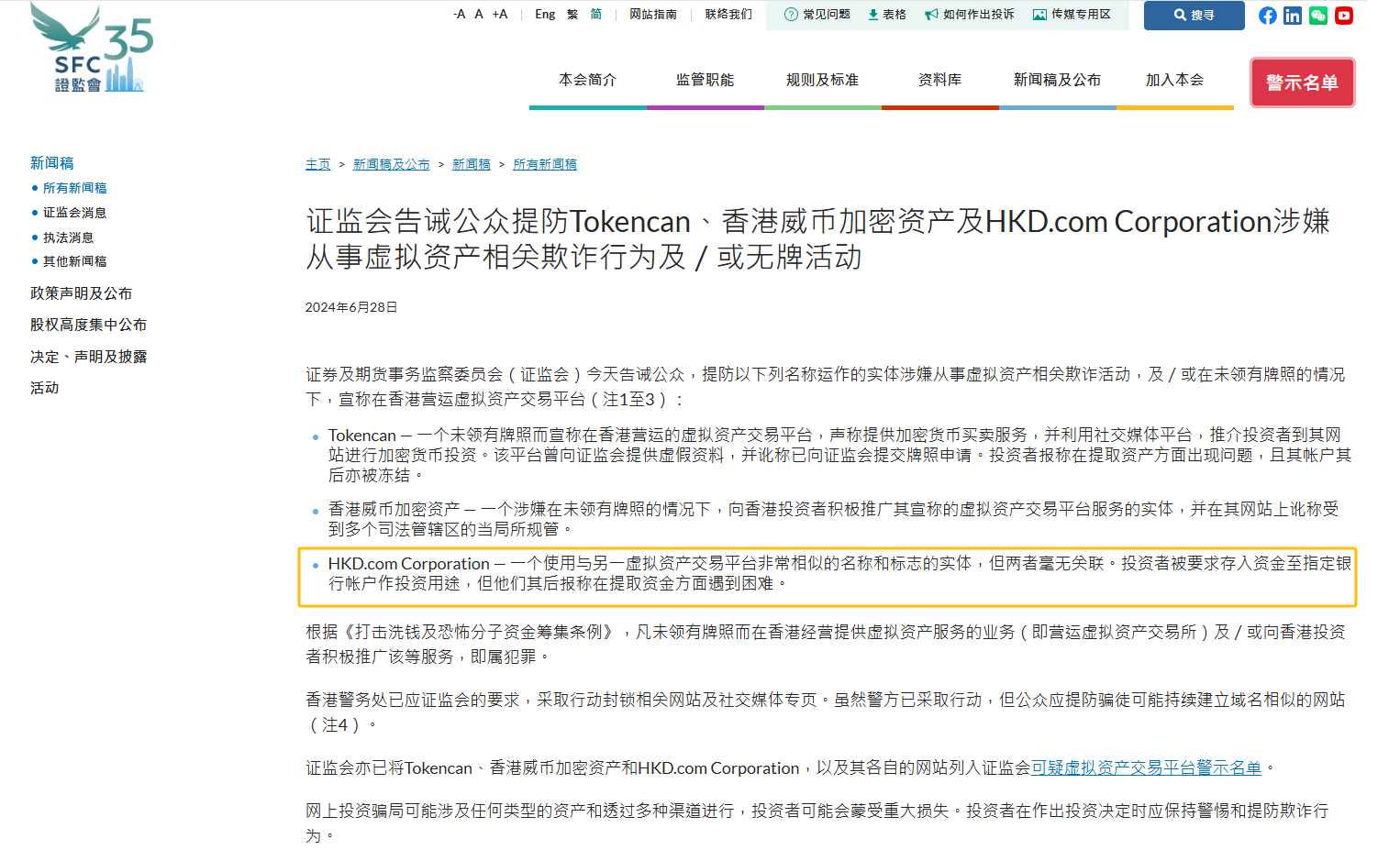
Task: Click 主页 in the breadcrumb trail
Action: [317, 164]
